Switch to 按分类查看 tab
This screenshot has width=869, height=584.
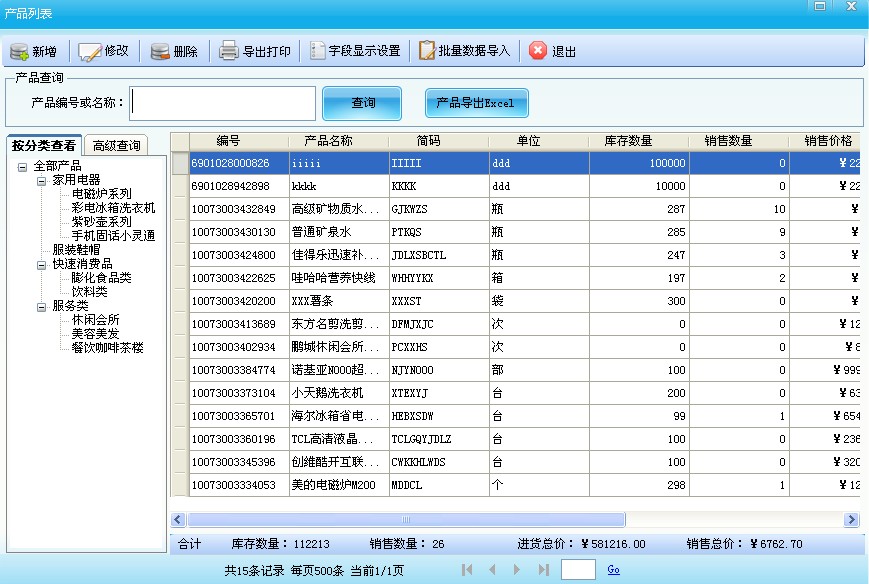44,145
